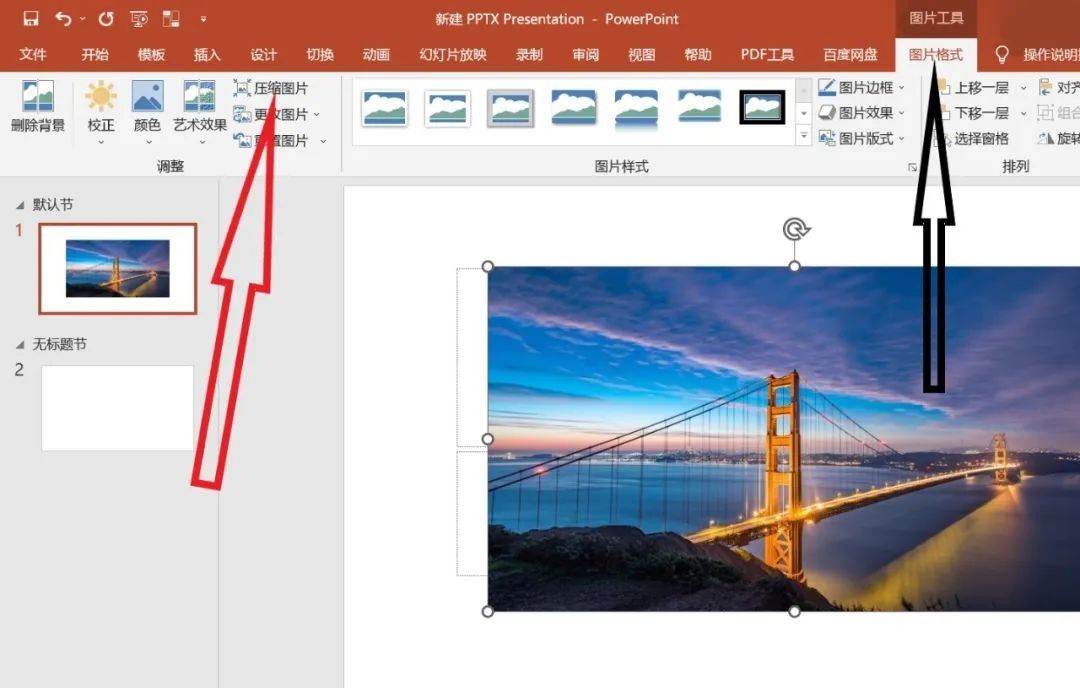The width and height of the screenshot is (1080, 688).
Task: Open the 百度网盘 tab
Action: point(850,54)
